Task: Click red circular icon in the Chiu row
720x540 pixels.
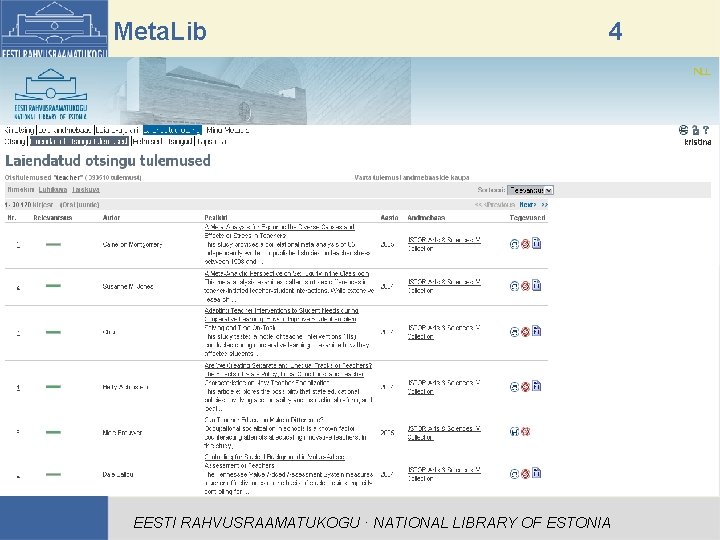Action: point(525,332)
